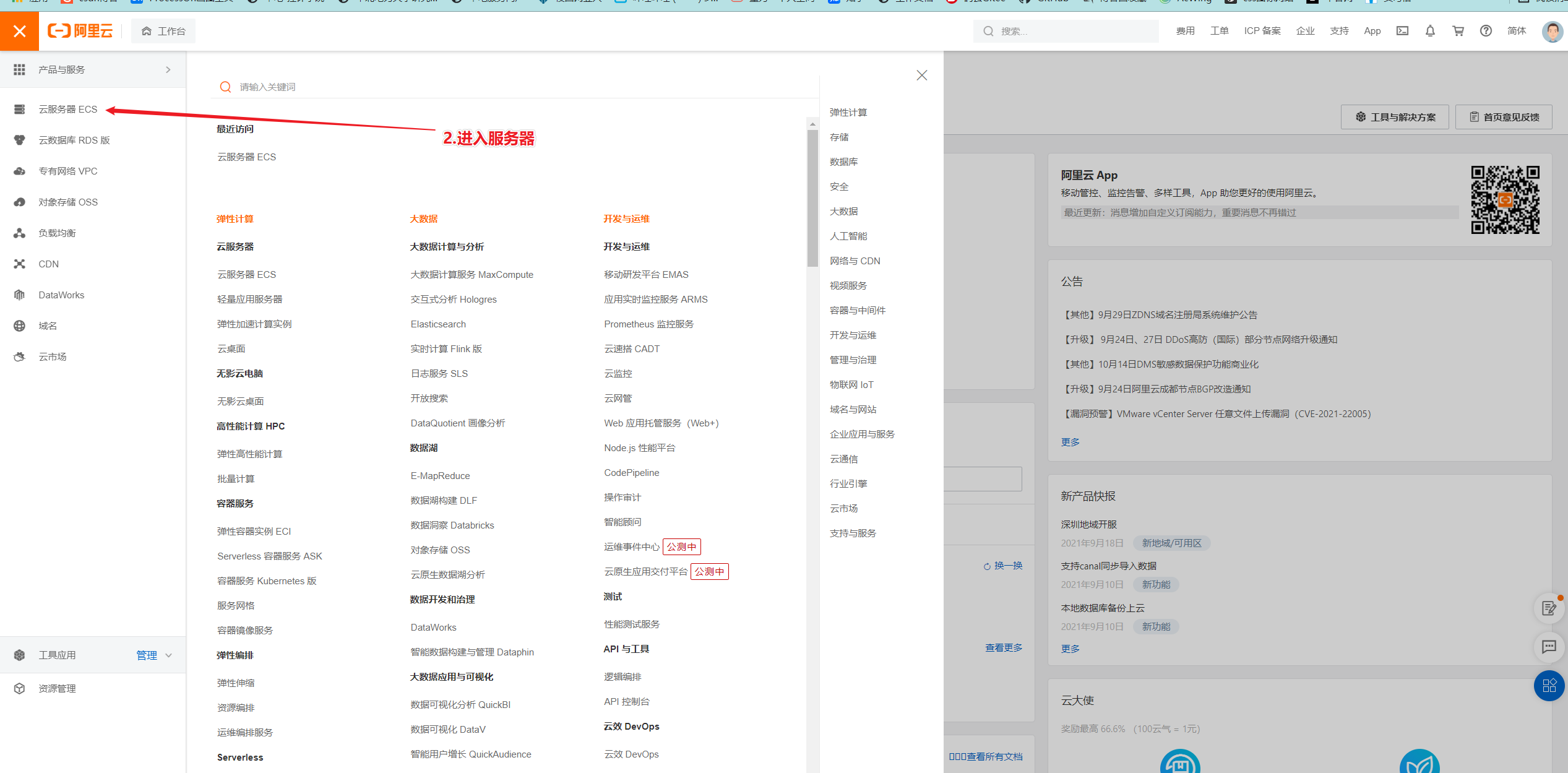1568x773 pixels.
Task: Open the shopping cart
Action: point(1458,30)
